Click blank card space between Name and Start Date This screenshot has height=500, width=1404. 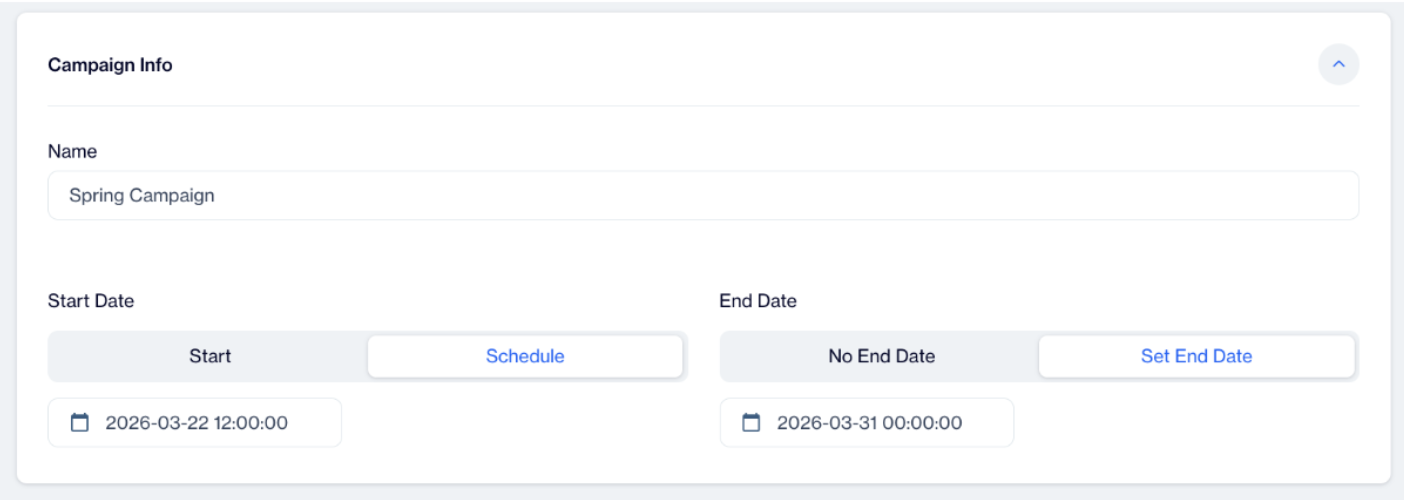point(703,255)
